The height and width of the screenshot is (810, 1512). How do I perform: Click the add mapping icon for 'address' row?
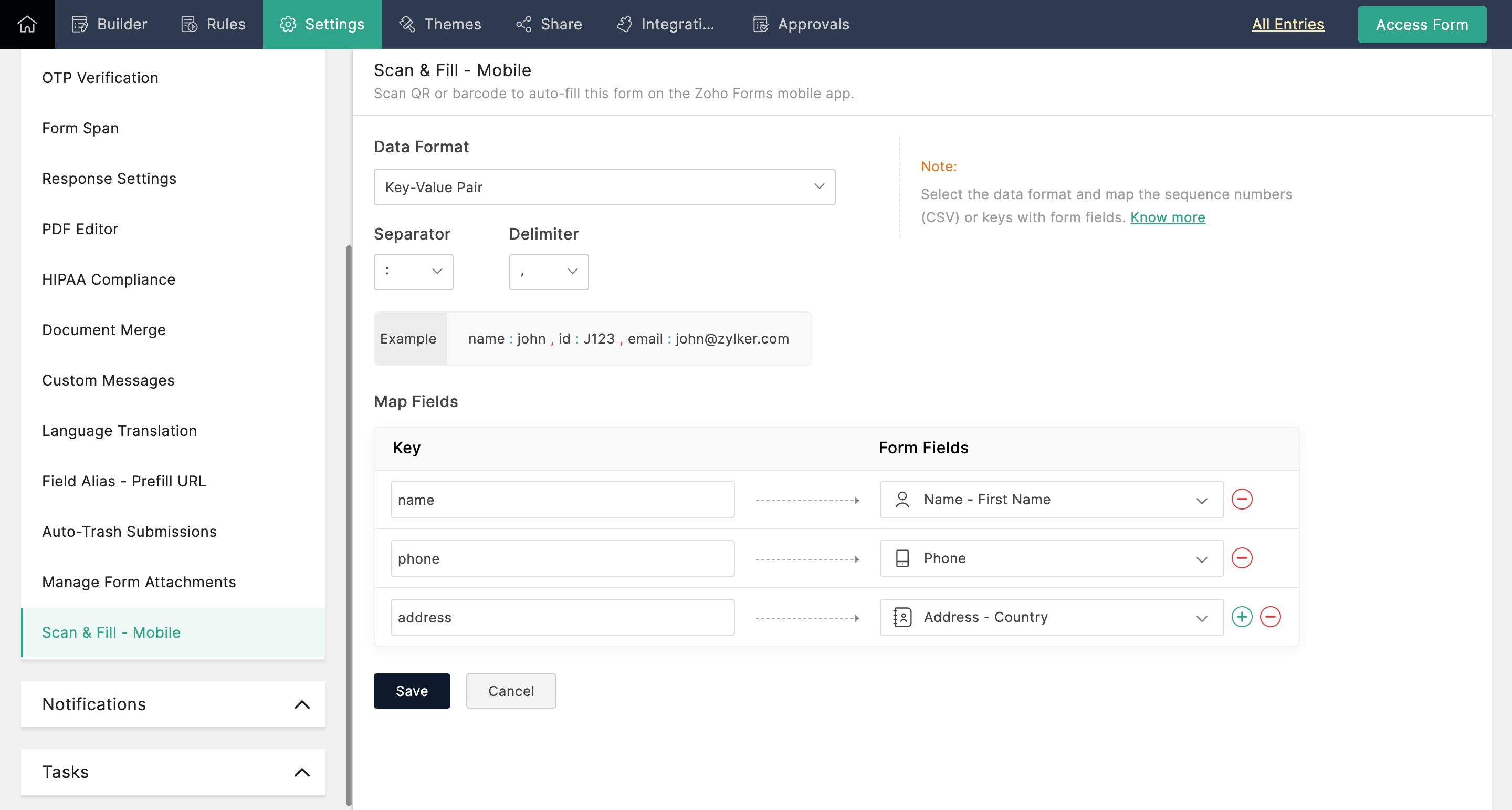tap(1242, 617)
